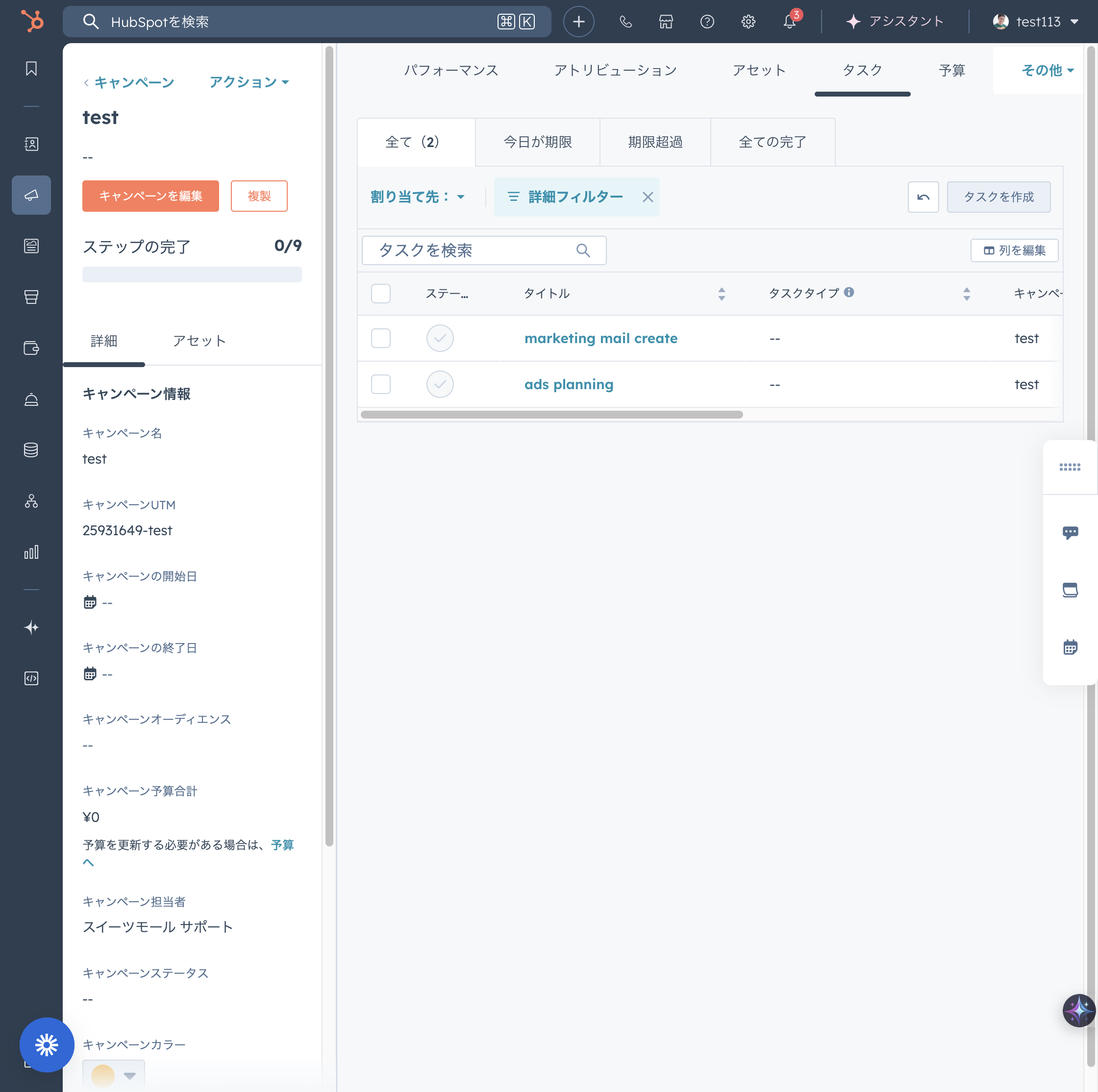Expand the その他 tab menu
This screenshot has height=1092, width=1098.
point(1047,70)
